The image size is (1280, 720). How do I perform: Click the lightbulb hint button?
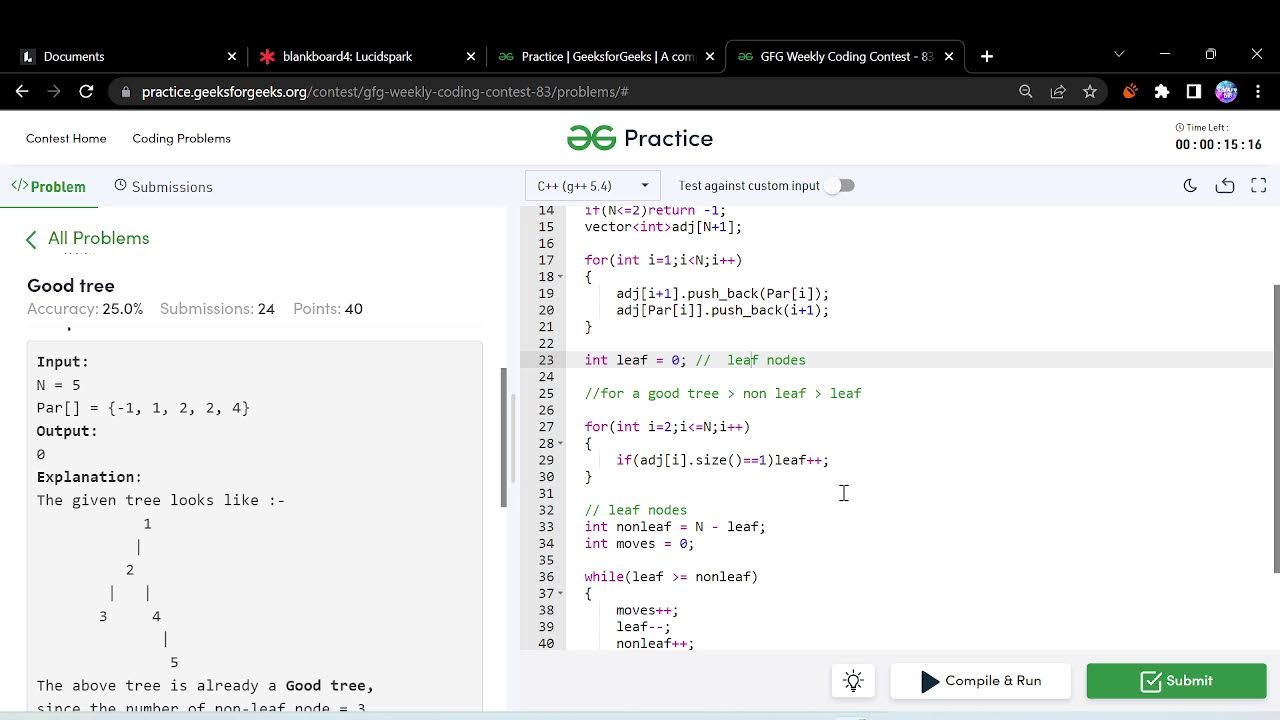pyautogui.click(x=853, y=681)
